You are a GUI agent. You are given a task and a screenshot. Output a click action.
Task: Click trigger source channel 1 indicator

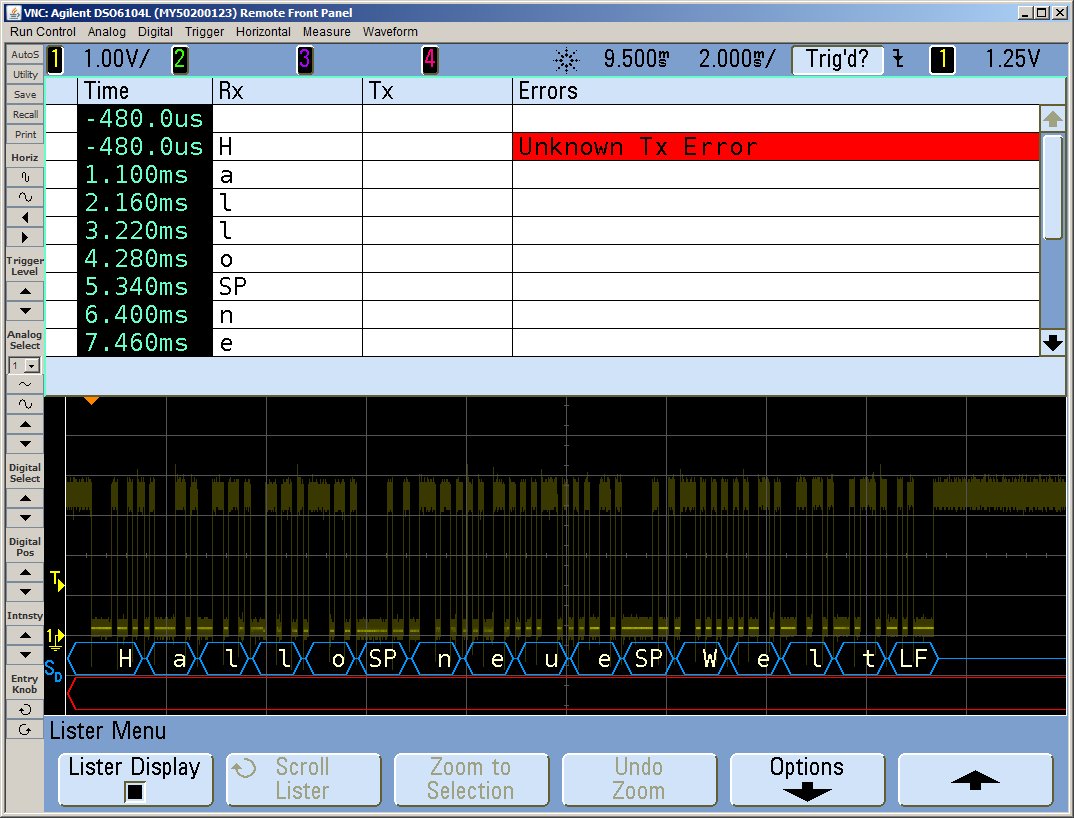(942, 60)
